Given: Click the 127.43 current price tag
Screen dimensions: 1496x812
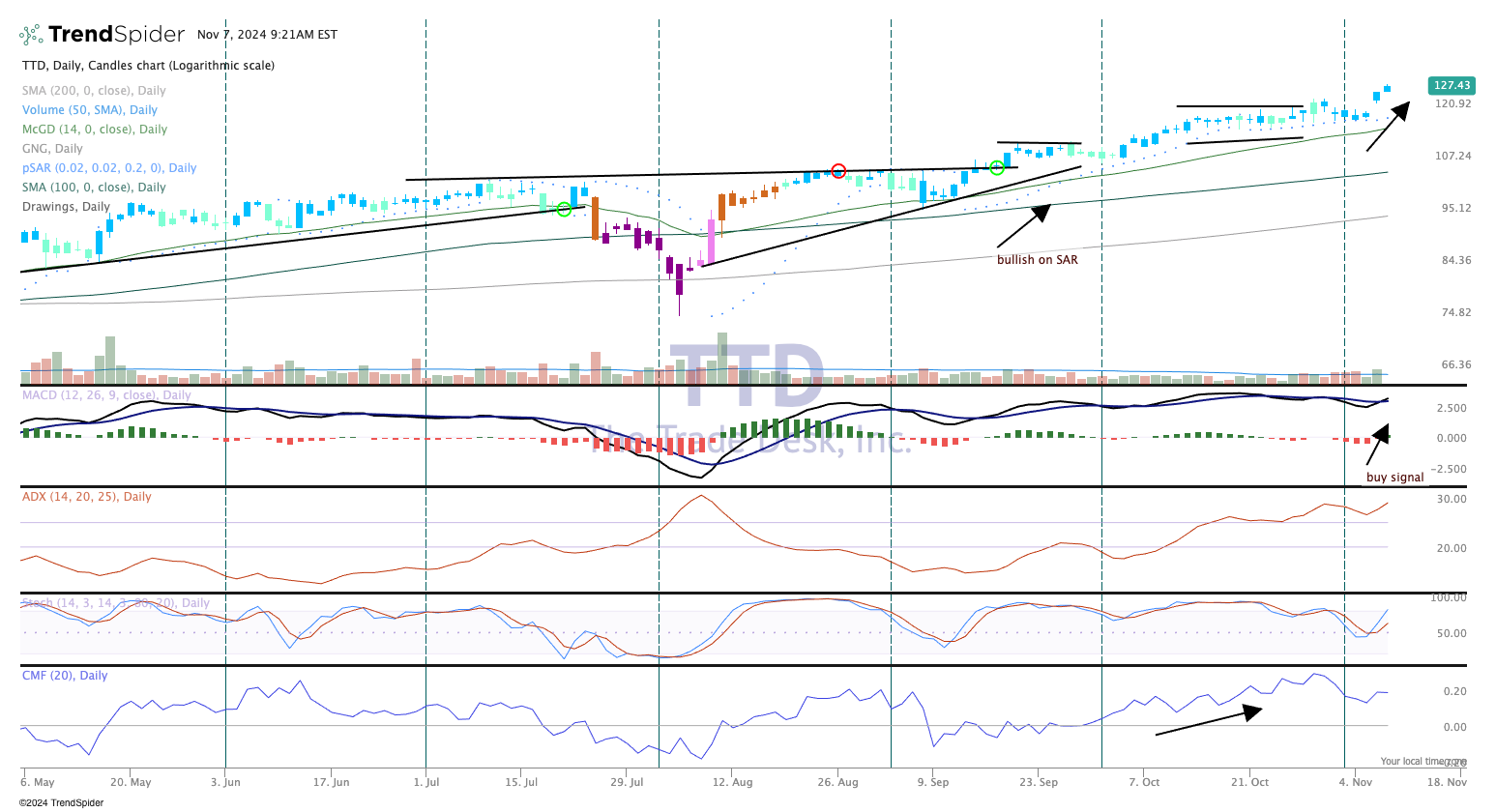Looking at the screenshot, I should point(1452,85).
